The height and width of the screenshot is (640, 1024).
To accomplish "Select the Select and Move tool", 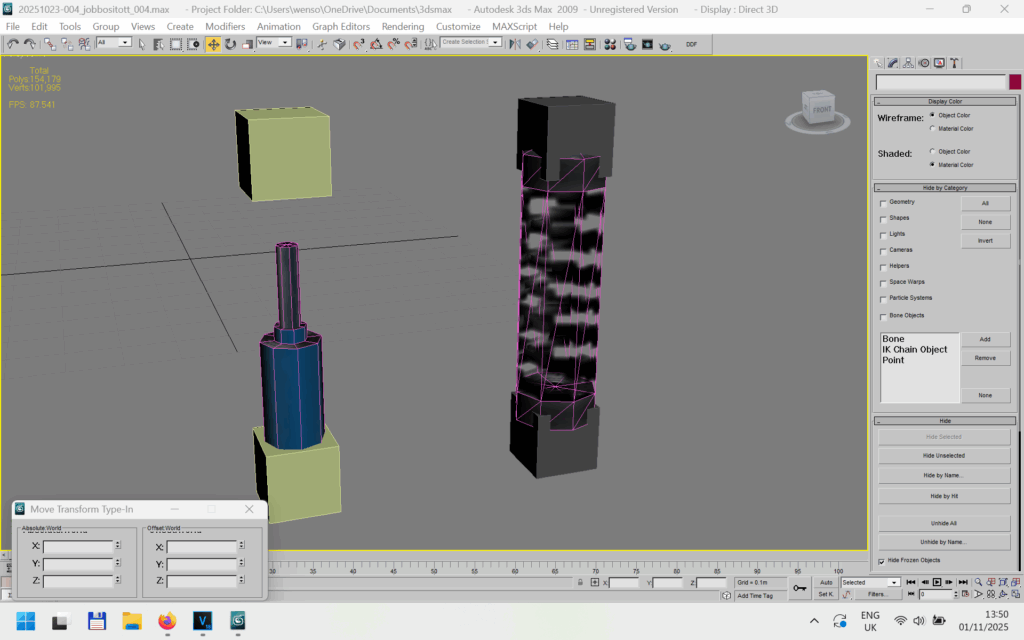I will pos(213,44).
